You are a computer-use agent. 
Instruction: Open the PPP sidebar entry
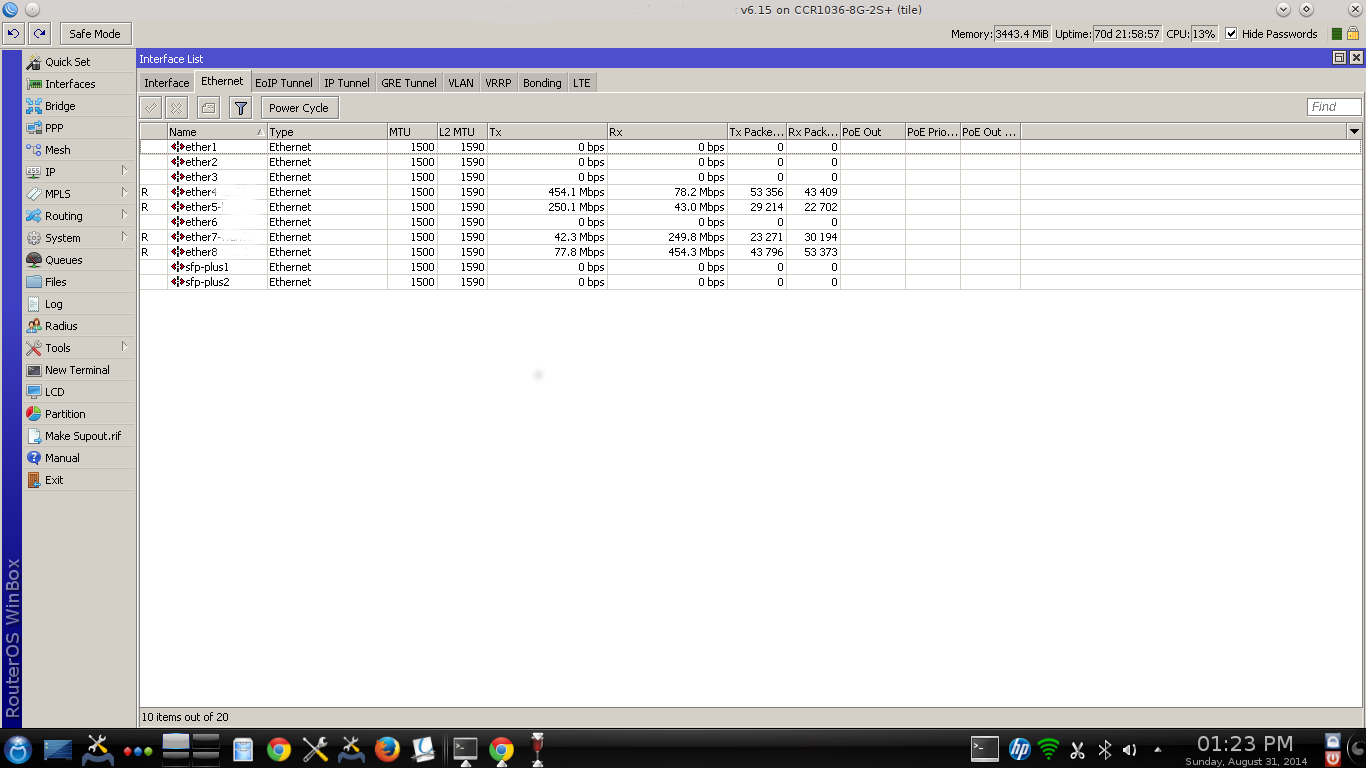pos(79,128)
